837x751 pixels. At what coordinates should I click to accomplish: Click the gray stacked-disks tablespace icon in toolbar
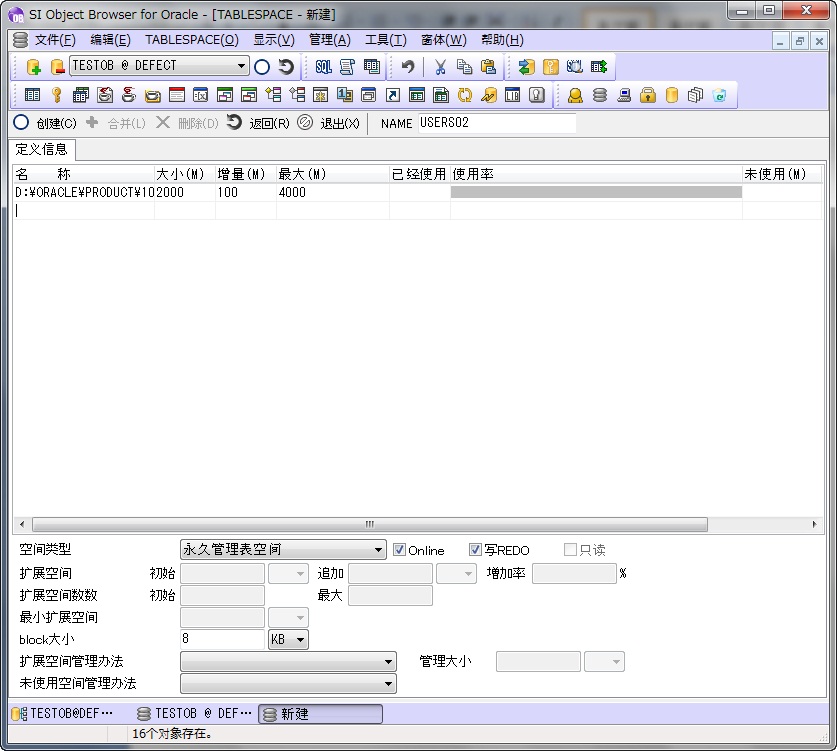pos(599,95)
